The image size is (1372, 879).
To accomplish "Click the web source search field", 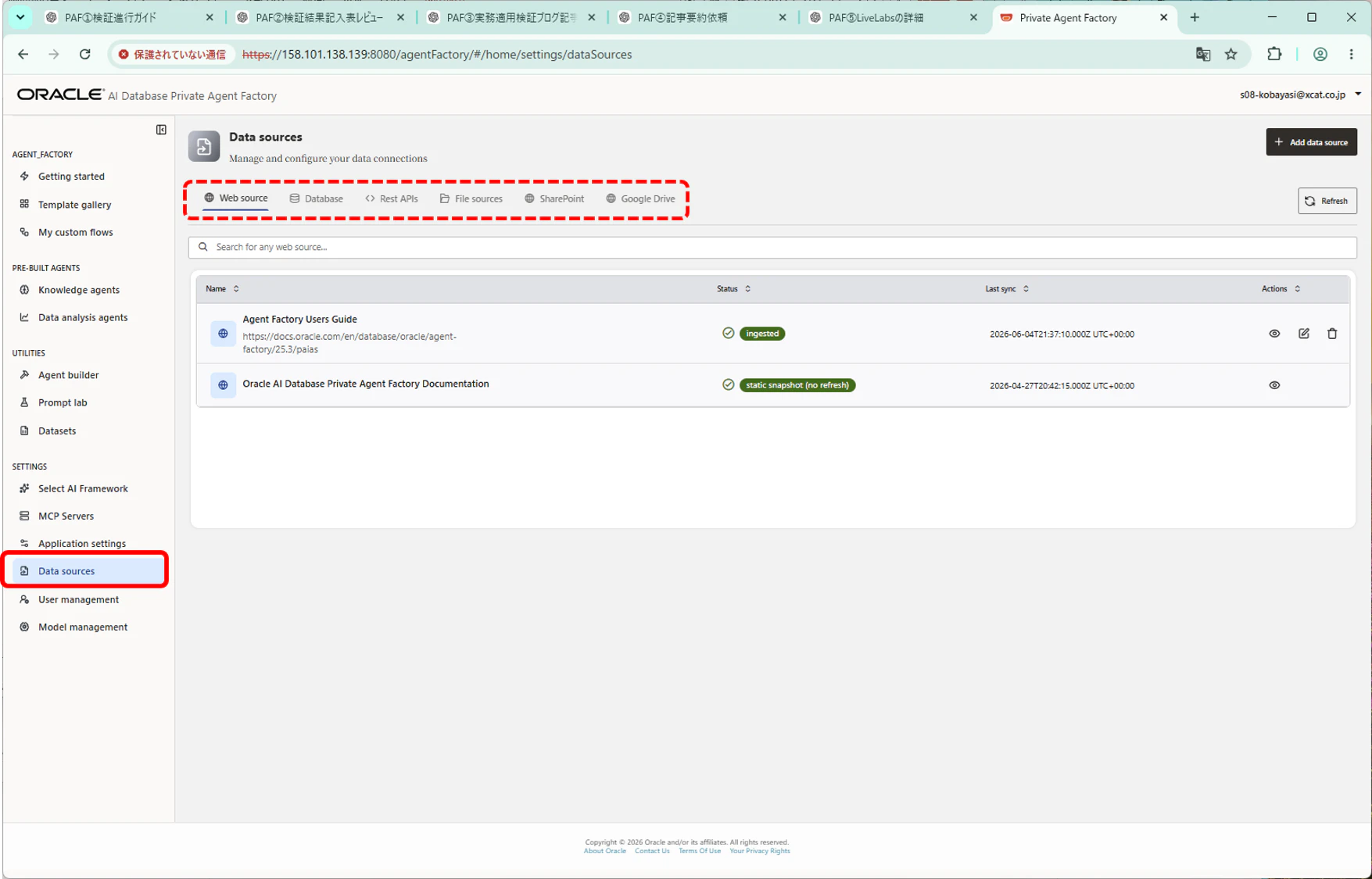I will click(772, 247).
